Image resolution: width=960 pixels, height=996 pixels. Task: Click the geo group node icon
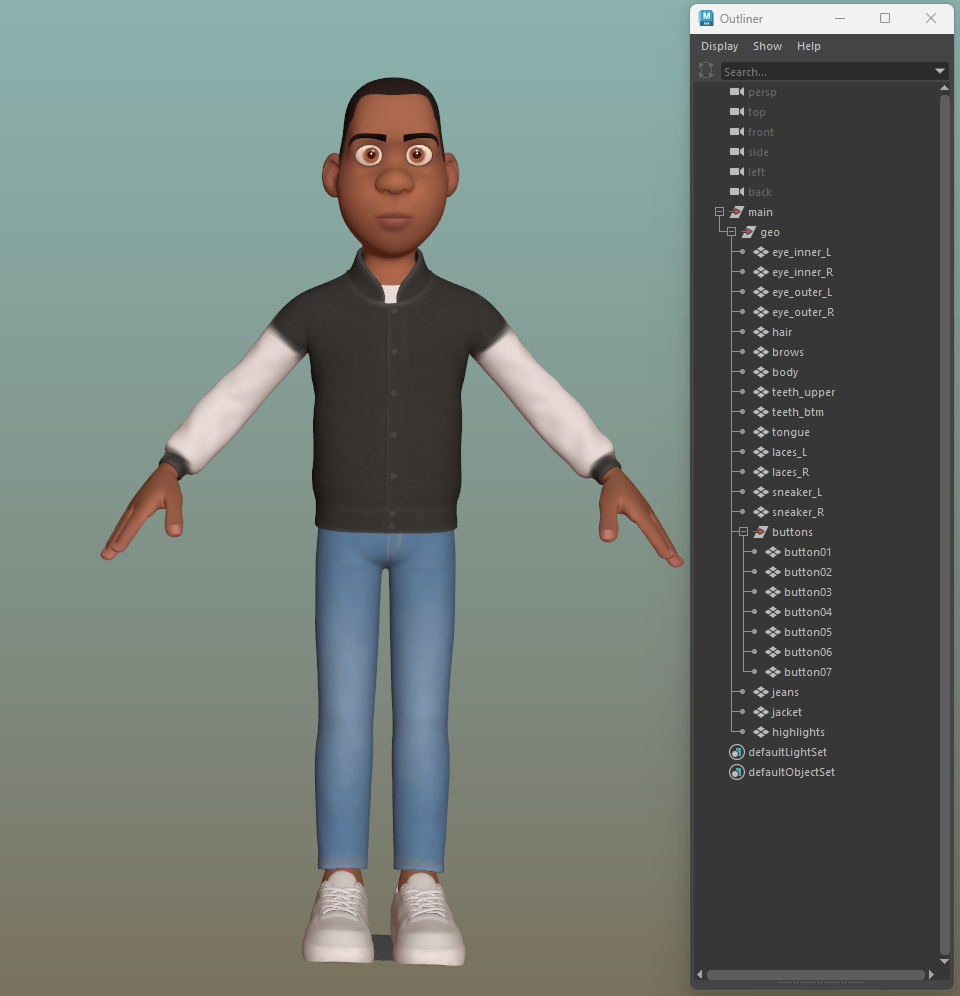click(748, 232)
